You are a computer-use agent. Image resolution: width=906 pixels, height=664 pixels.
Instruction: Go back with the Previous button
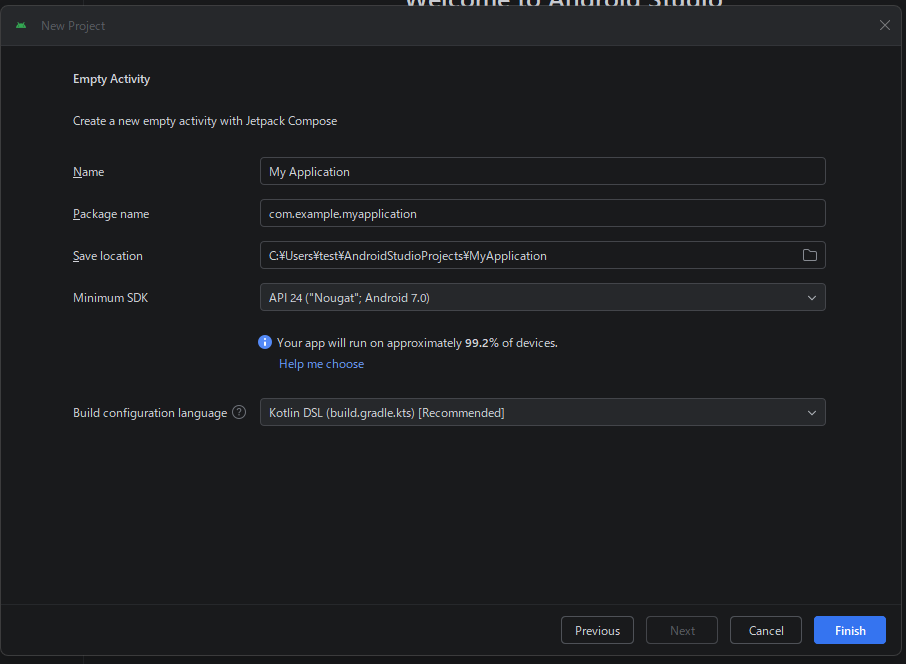pos(597,630)
